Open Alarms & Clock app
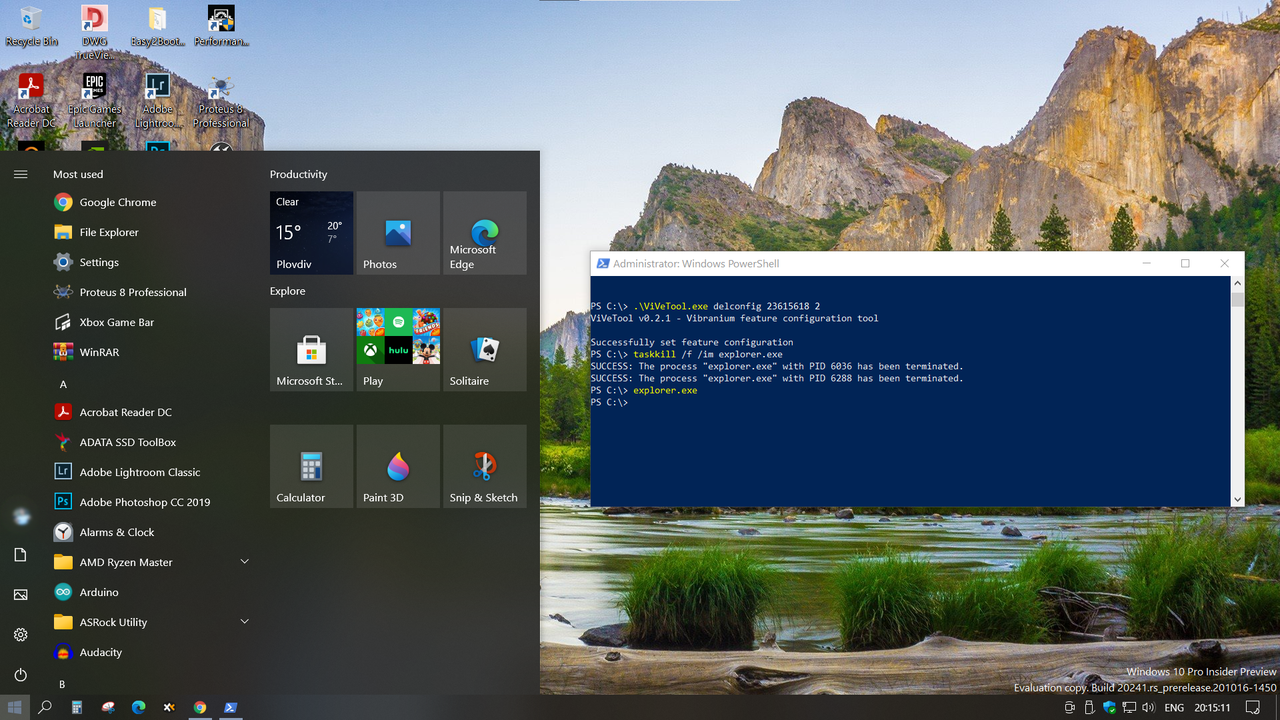1280x720 pixels. pyautogui.click(x=150, y=532)
